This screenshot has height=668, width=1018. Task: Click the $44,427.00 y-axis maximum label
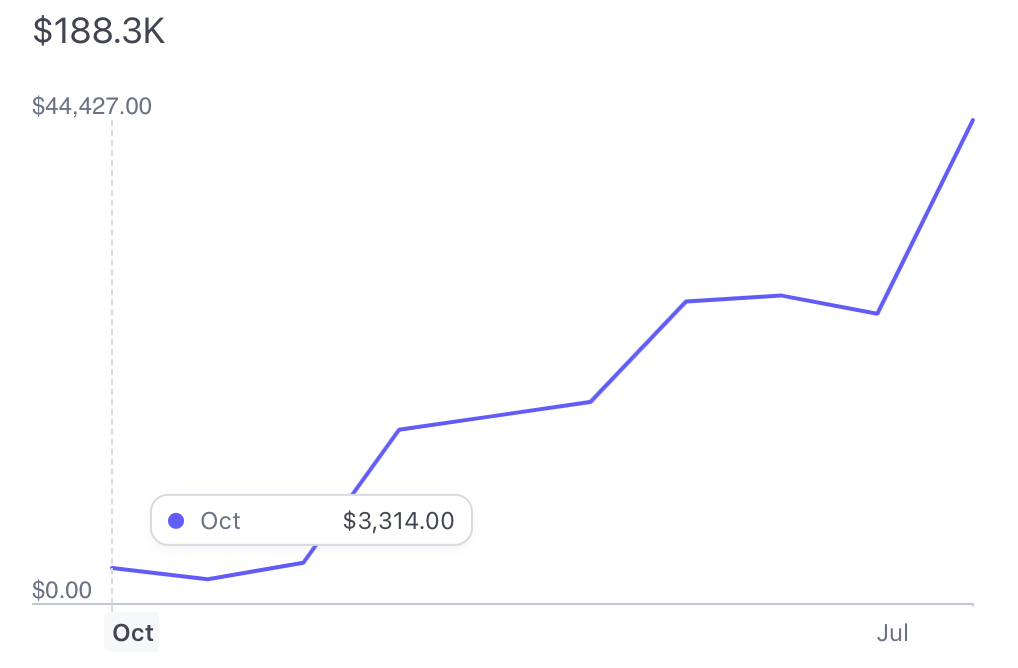tap(92, 106)
